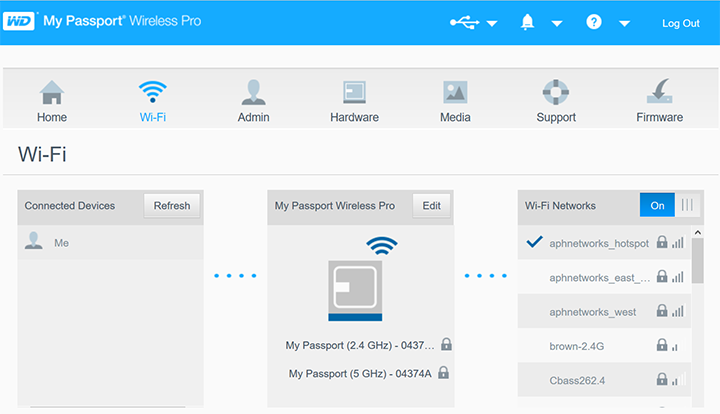The height and width of the screenshot is (414, 720).
Task: Open the Admin user icon
Action: 253,93
